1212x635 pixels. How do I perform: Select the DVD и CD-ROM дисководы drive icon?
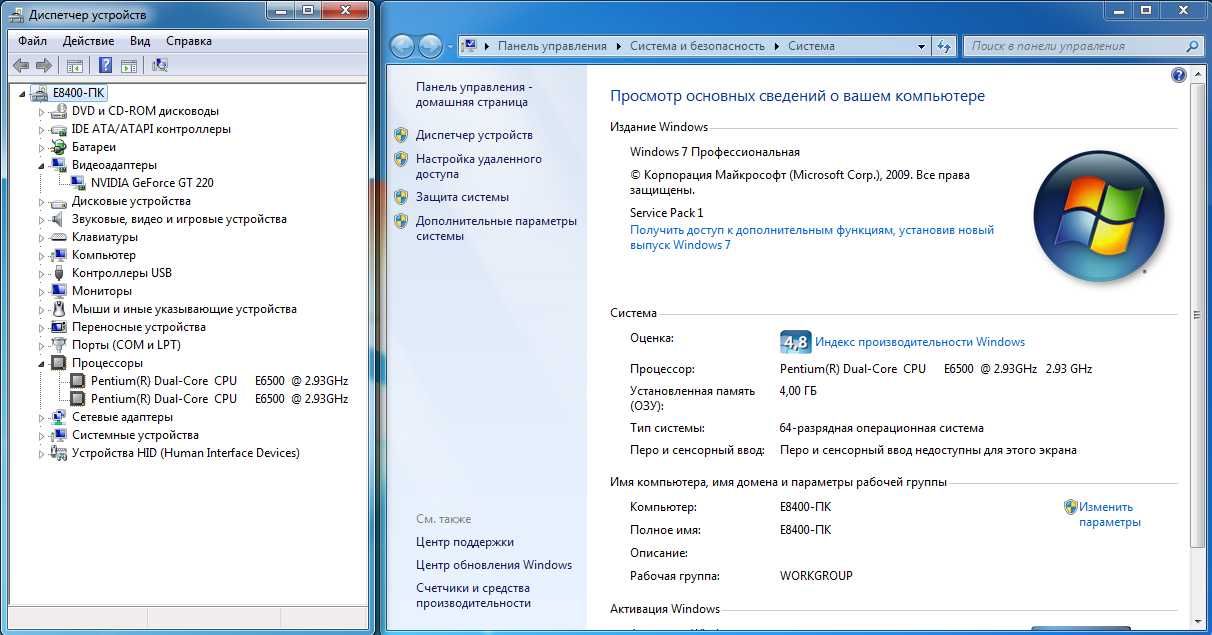(59, 111)
